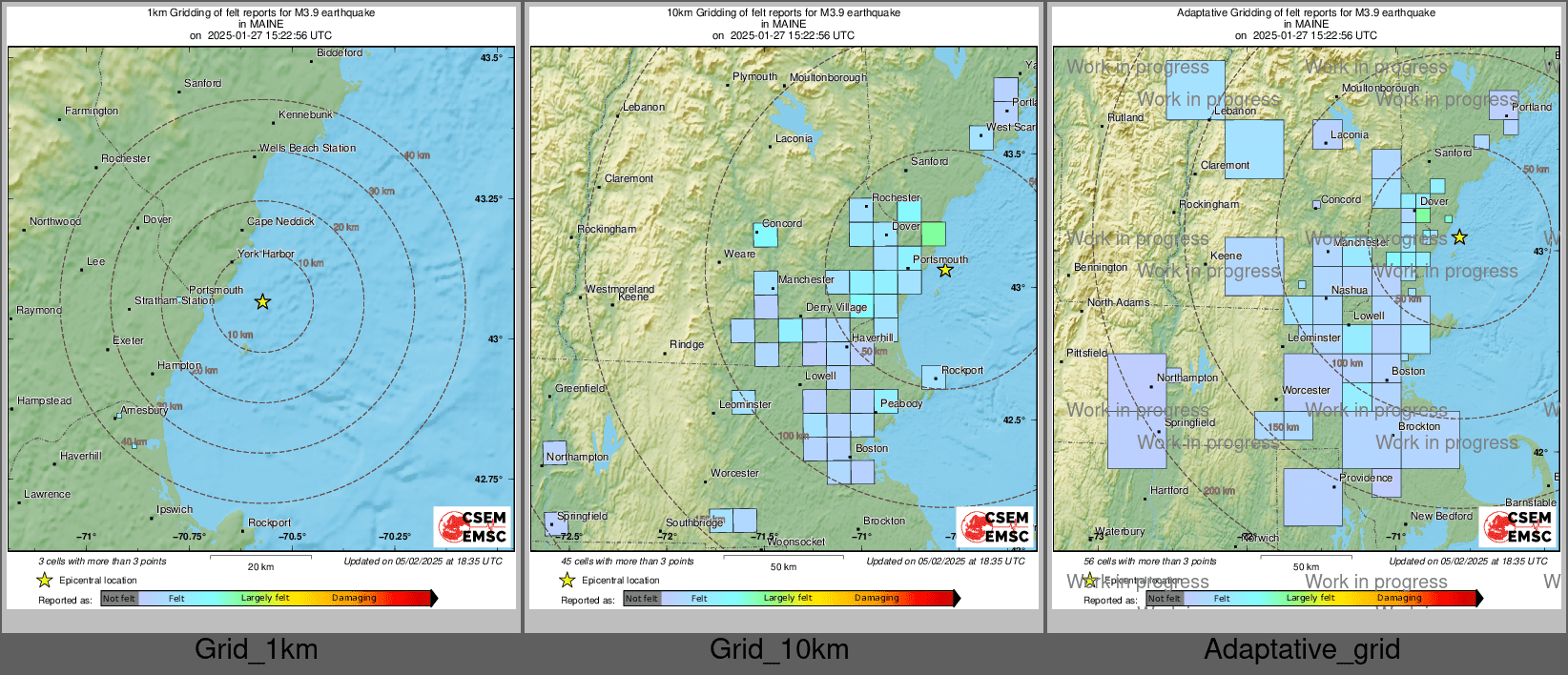The height and width of the screenshot is (675, 1568).
Task: Click the 'Updated on 05/02/2025' text under 1km map
Action: pos(423,562)
